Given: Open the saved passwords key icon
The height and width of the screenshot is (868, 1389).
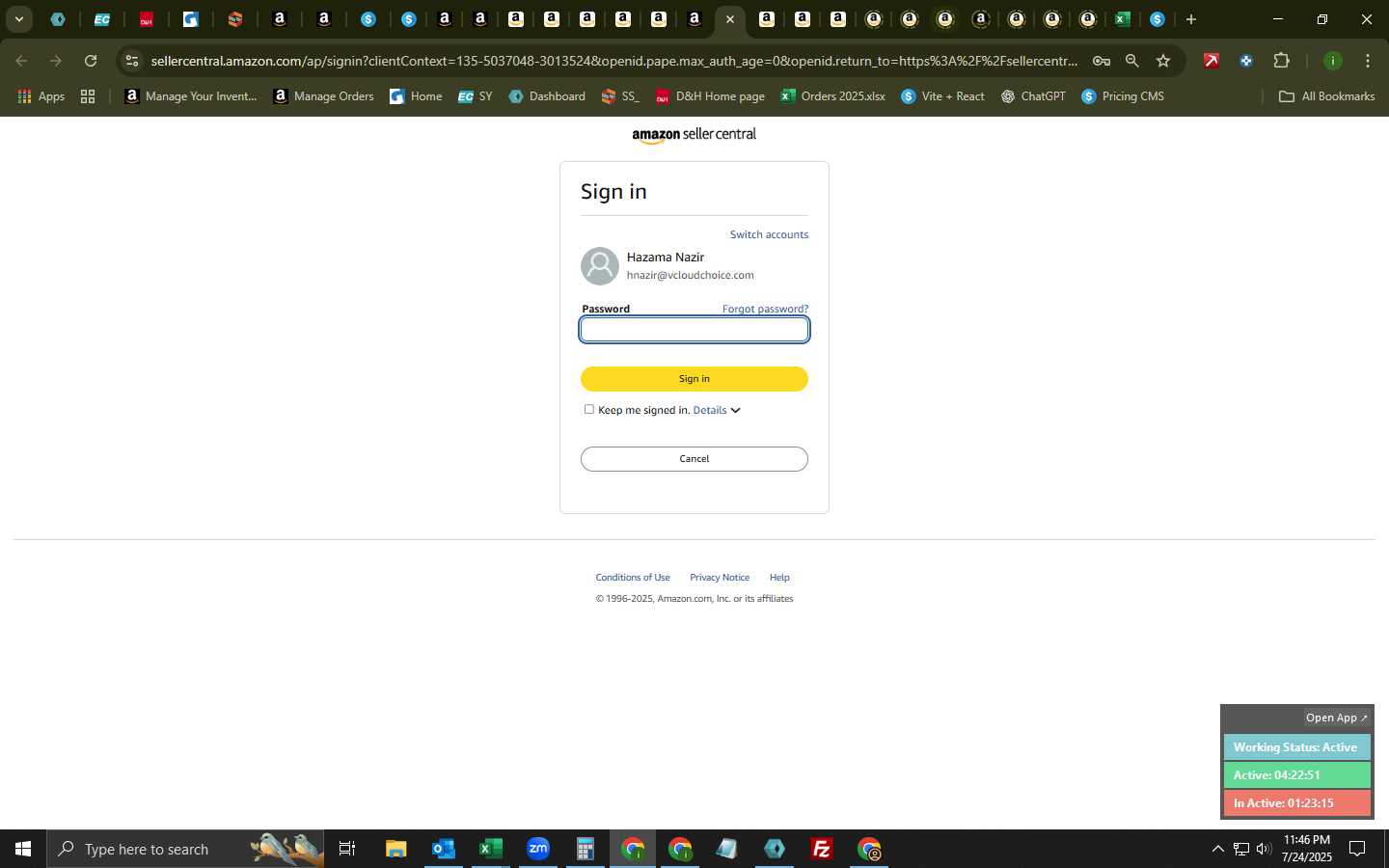Looking at the screenshot, I should [x=1101, y=61].
